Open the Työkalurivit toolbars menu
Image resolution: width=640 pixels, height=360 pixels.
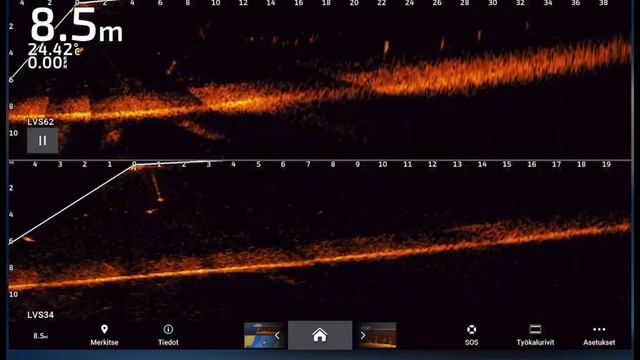click(x=535, y=335)
